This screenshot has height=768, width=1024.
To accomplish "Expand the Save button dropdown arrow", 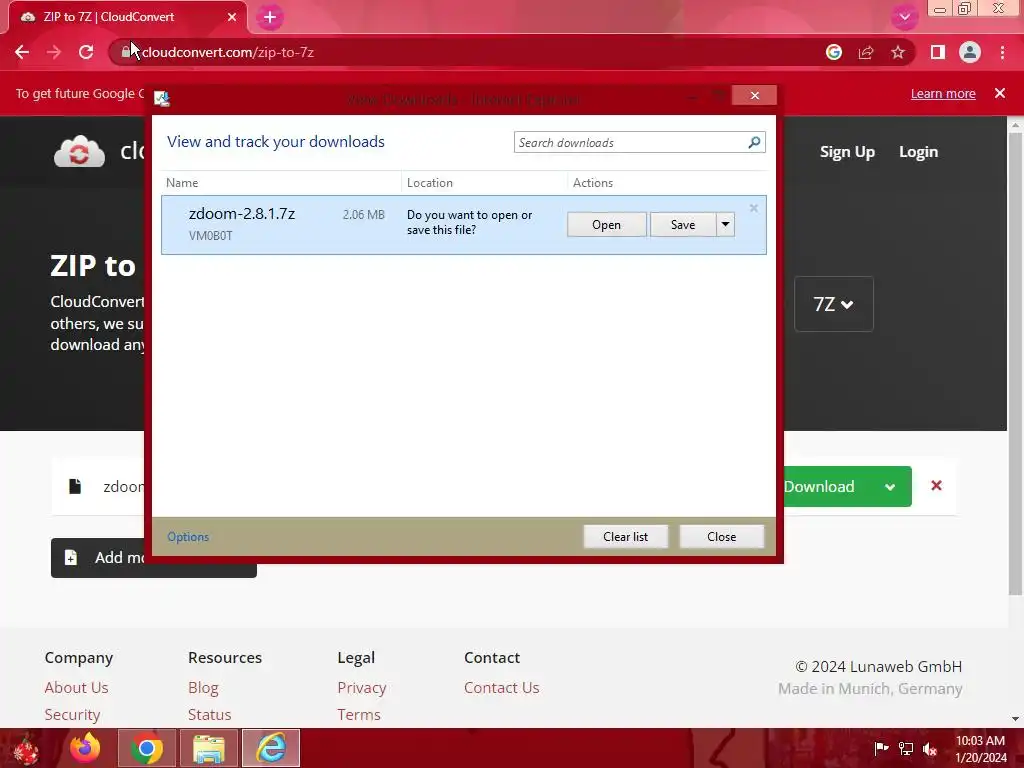I will pos(725,225).
